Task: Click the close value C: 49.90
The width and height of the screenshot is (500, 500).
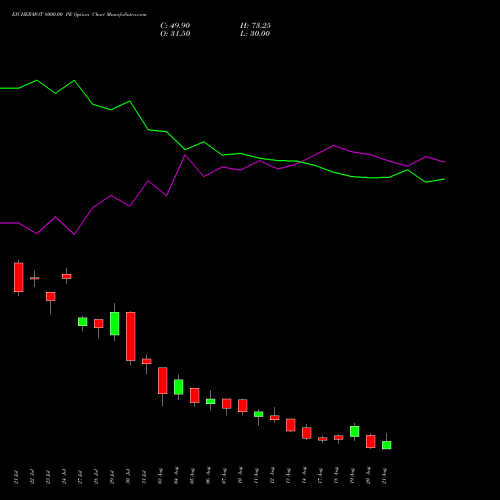Action: (x=175, y=26)
